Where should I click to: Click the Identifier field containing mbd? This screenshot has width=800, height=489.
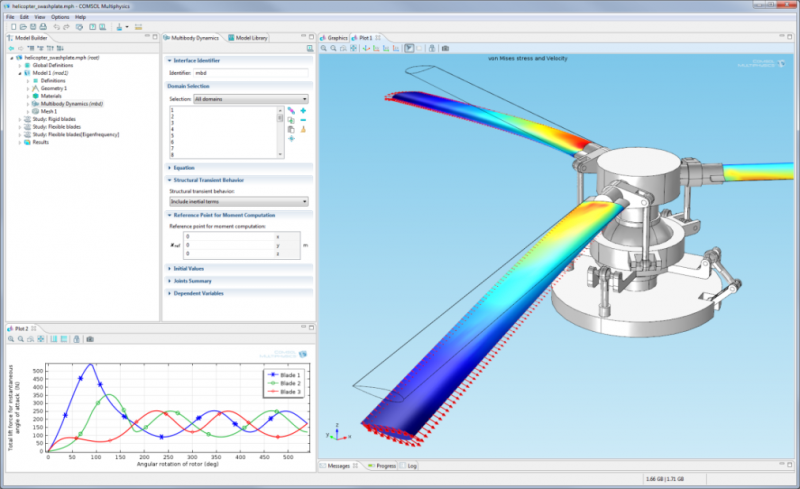coord(251,73)
